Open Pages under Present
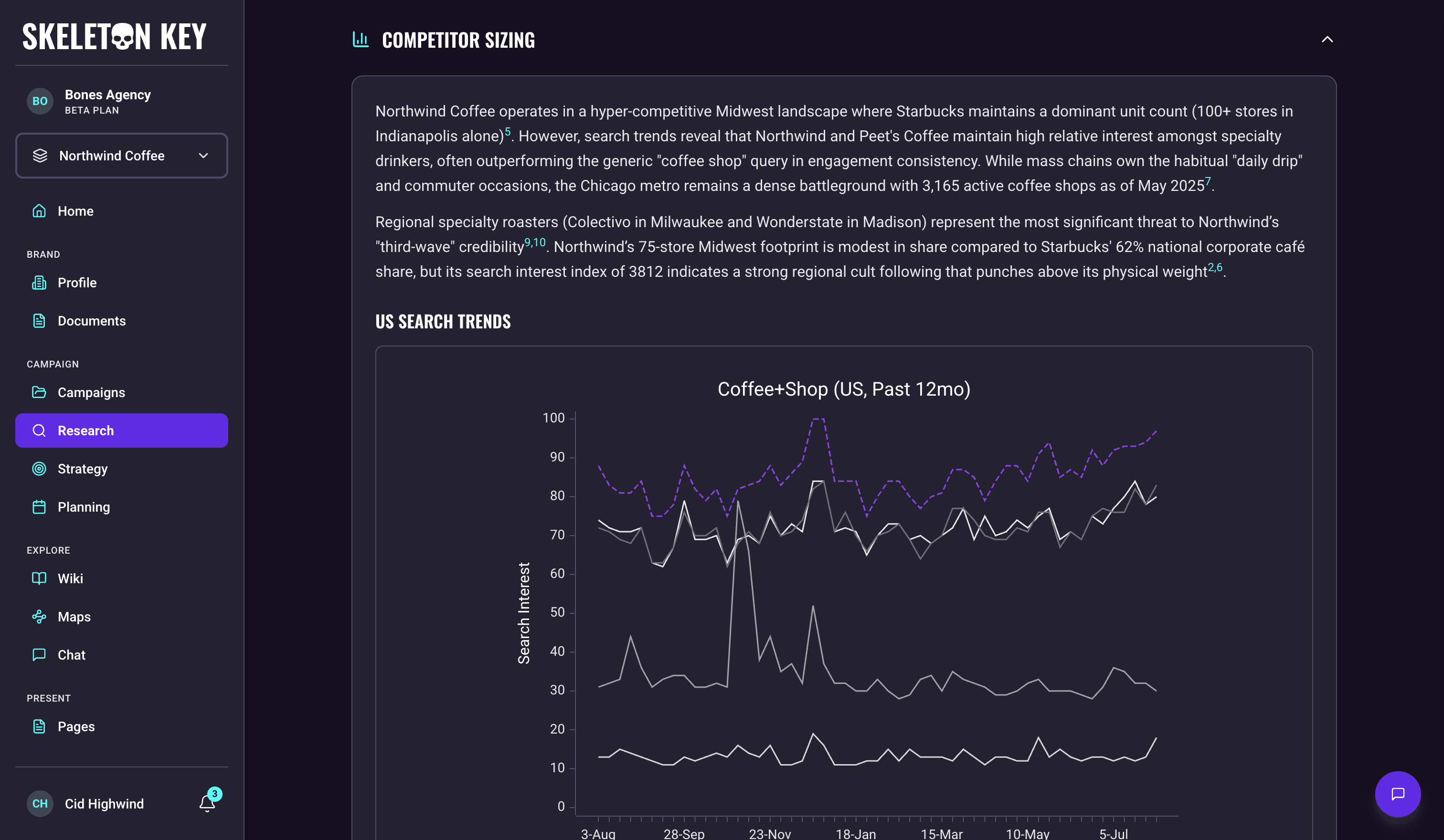Viewport: 1444px width, 840px height. [121, 726]
